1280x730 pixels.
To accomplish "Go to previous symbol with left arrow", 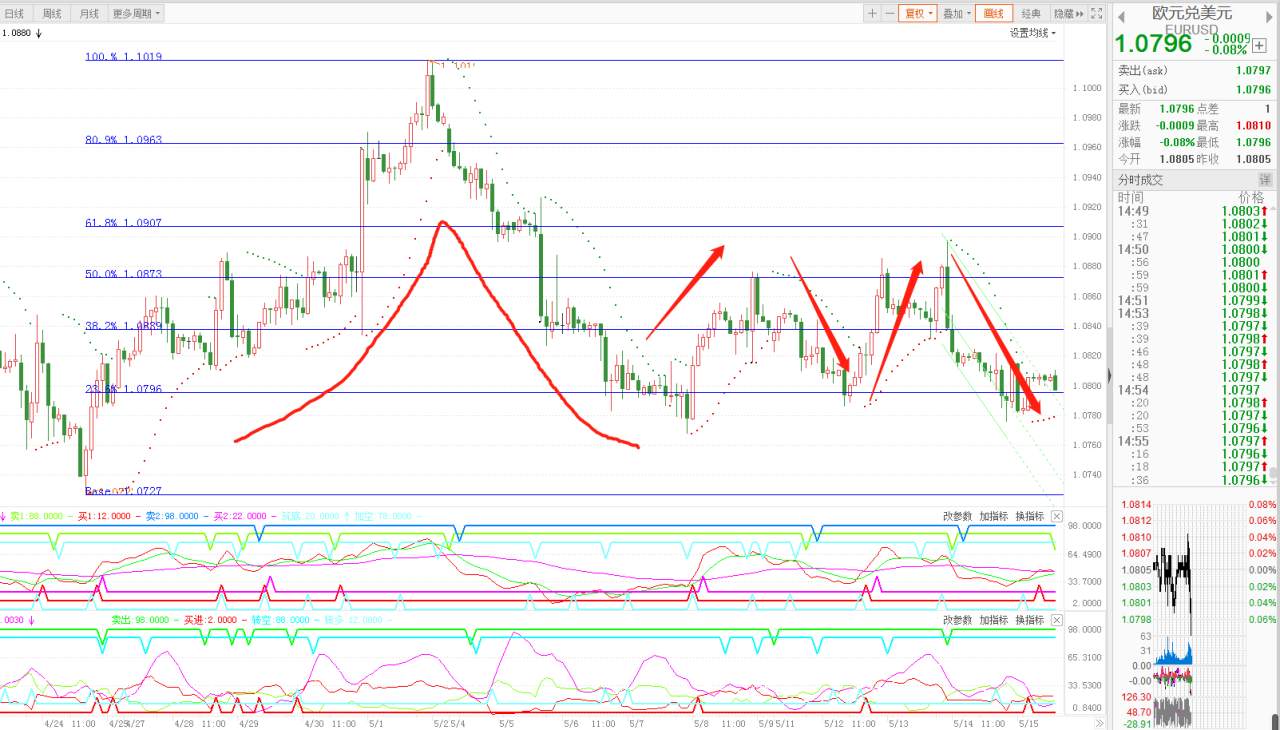I will tap(1122, 15).
